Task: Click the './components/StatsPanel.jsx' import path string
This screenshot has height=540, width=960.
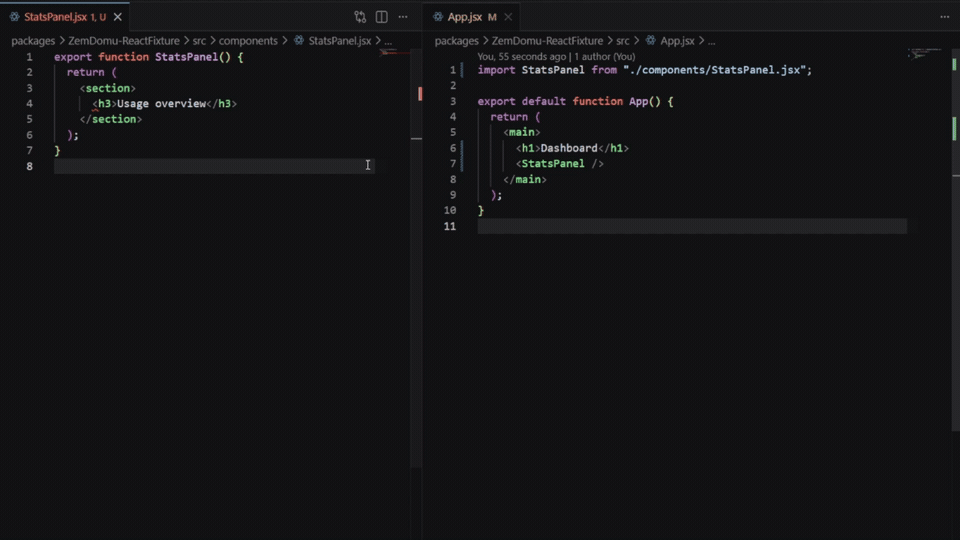Action: 714,70
